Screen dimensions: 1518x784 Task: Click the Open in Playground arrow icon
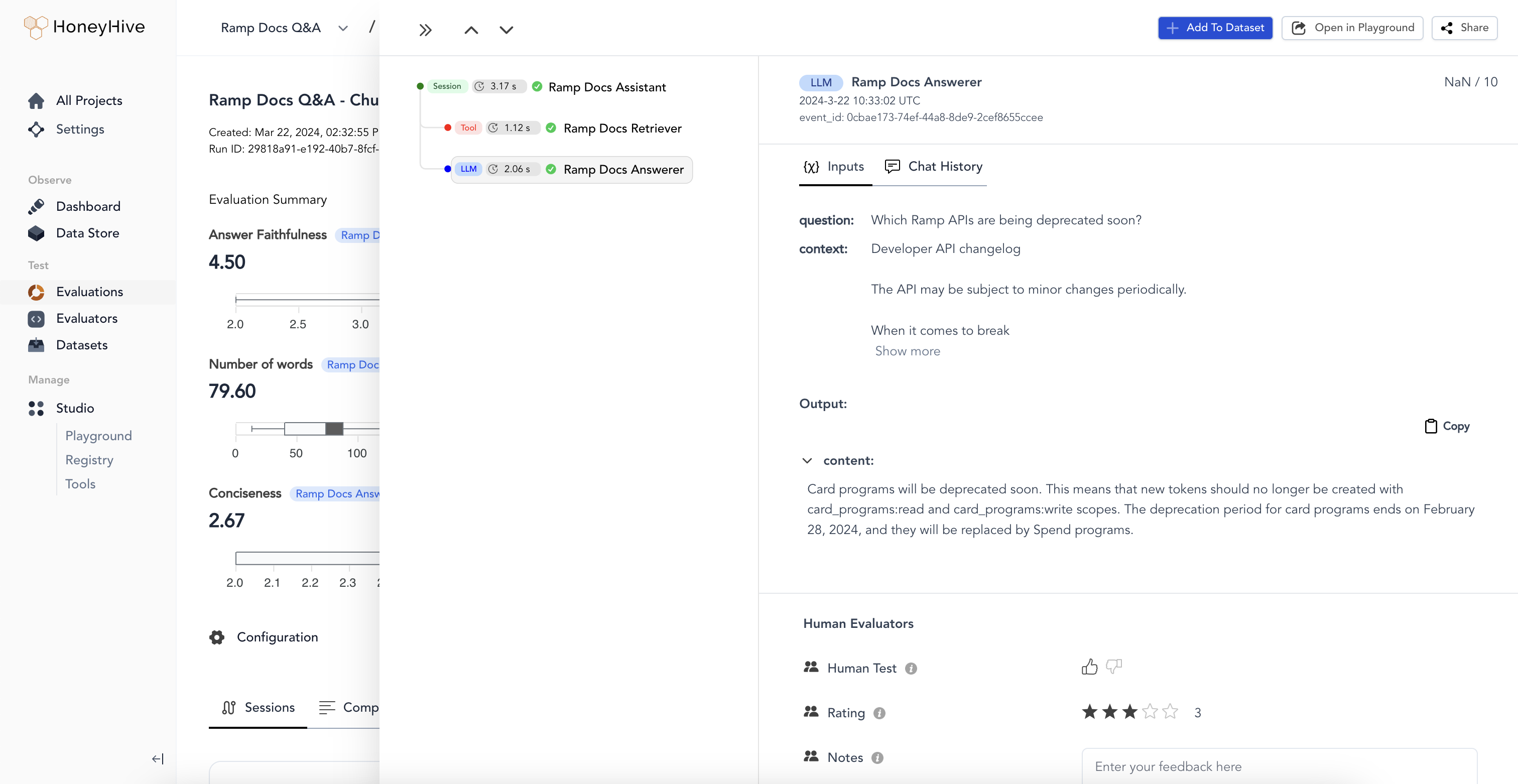(x=1299, y=28)
